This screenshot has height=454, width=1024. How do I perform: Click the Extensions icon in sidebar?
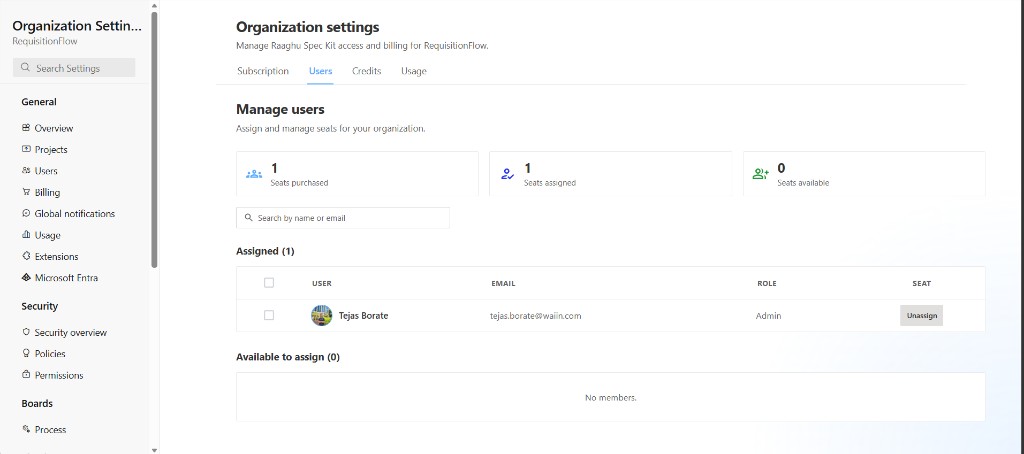pos(26,256)
